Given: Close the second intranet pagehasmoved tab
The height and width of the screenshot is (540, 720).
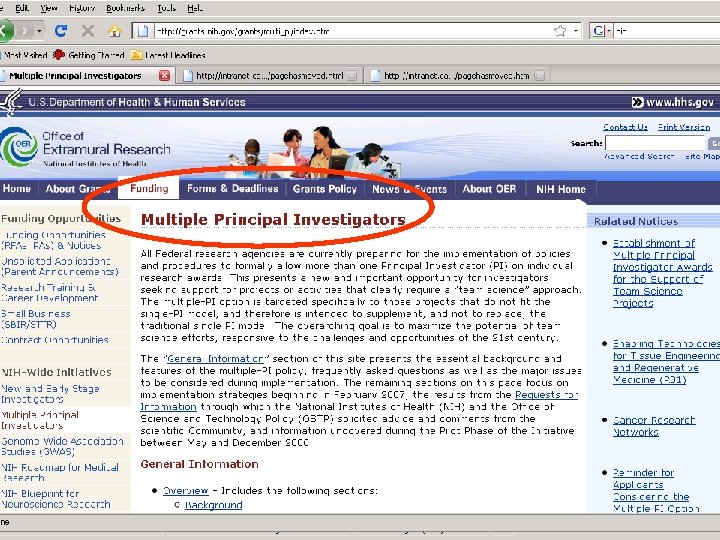Looking at the screenshot, I should click(352, 76).
